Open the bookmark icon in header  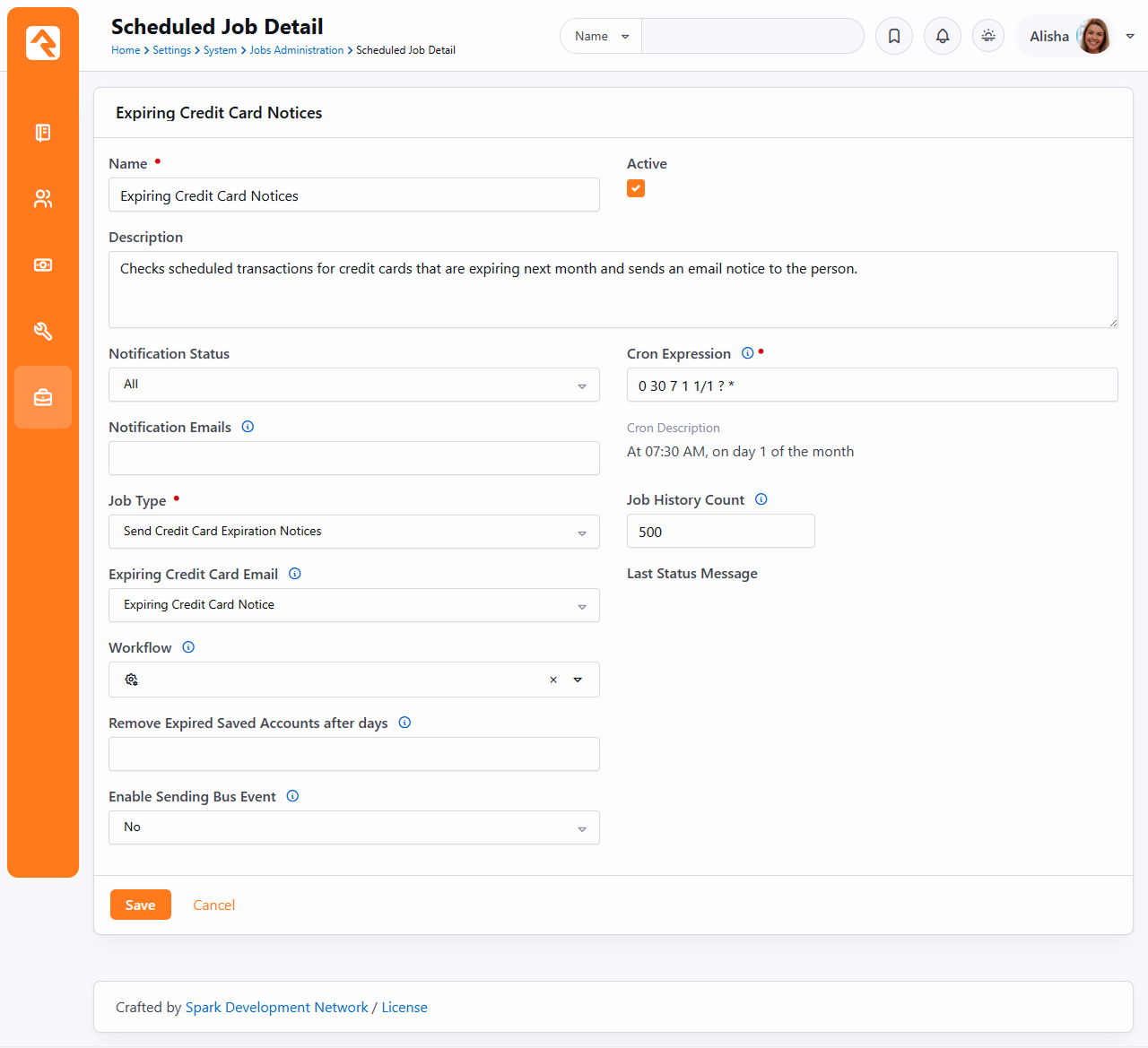(894, 36)
